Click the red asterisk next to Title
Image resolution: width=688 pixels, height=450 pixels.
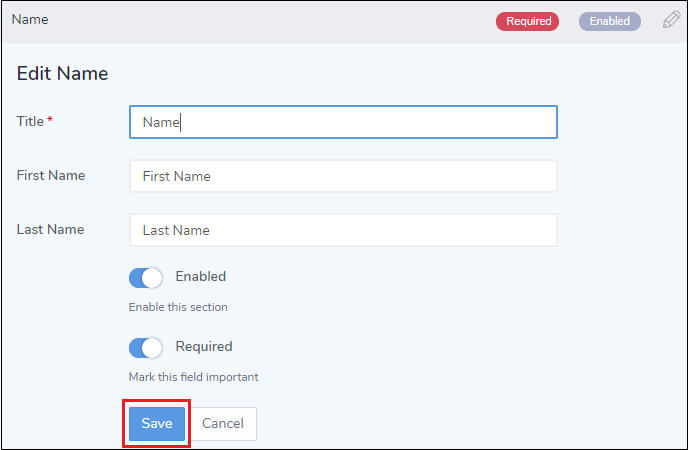click(50, 121)
